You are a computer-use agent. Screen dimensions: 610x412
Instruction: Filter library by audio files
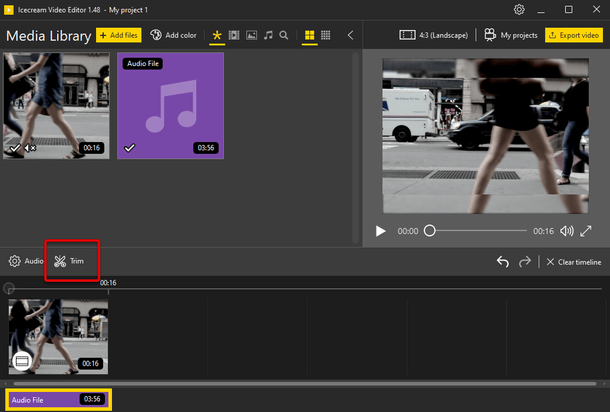tap(268, 35)
